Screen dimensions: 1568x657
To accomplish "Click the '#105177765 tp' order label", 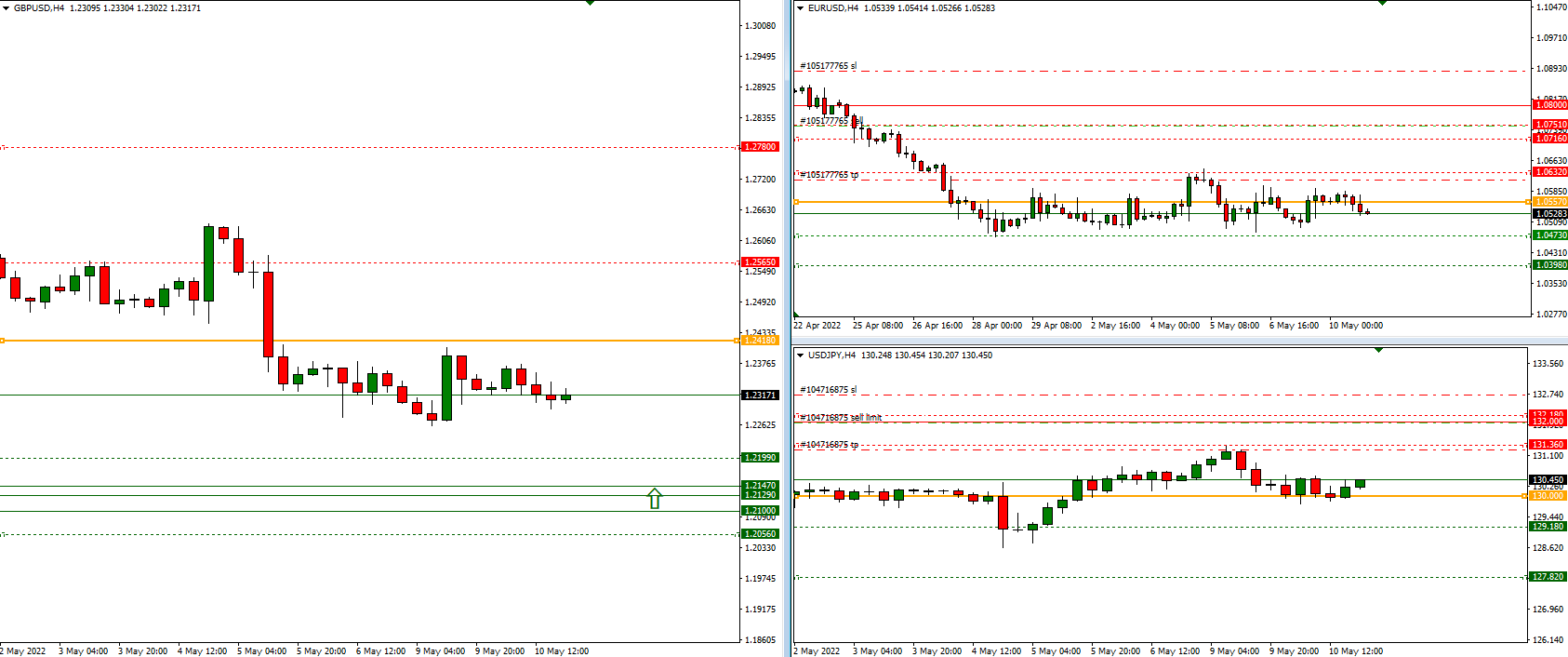I will pos(830,175).
